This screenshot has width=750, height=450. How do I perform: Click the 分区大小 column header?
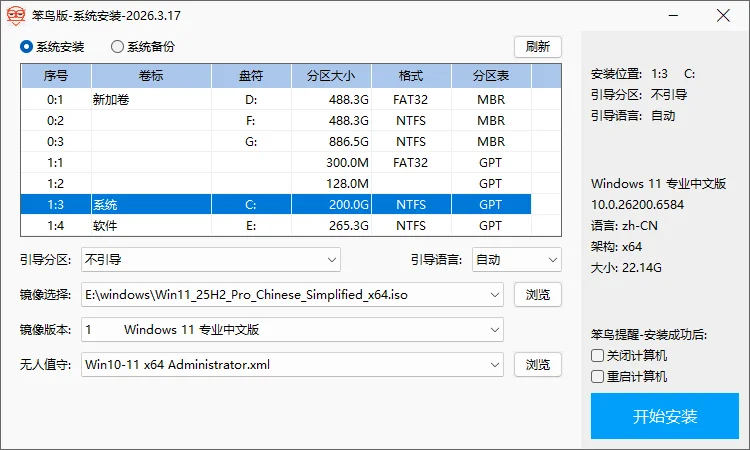point(331,76)
